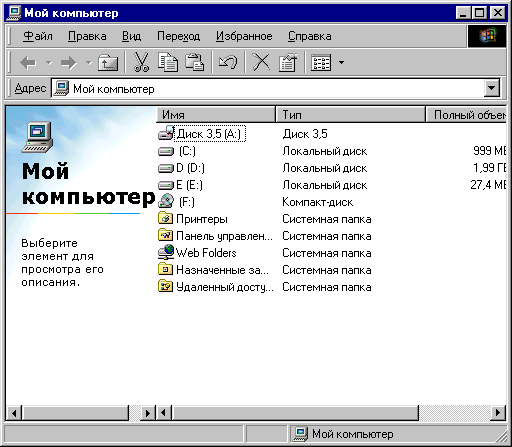Image resolution: width=512 pixels, height=447 pixels.
Task: Click the left pane horizontal scrollbar thumb
Action: (75, 413)
